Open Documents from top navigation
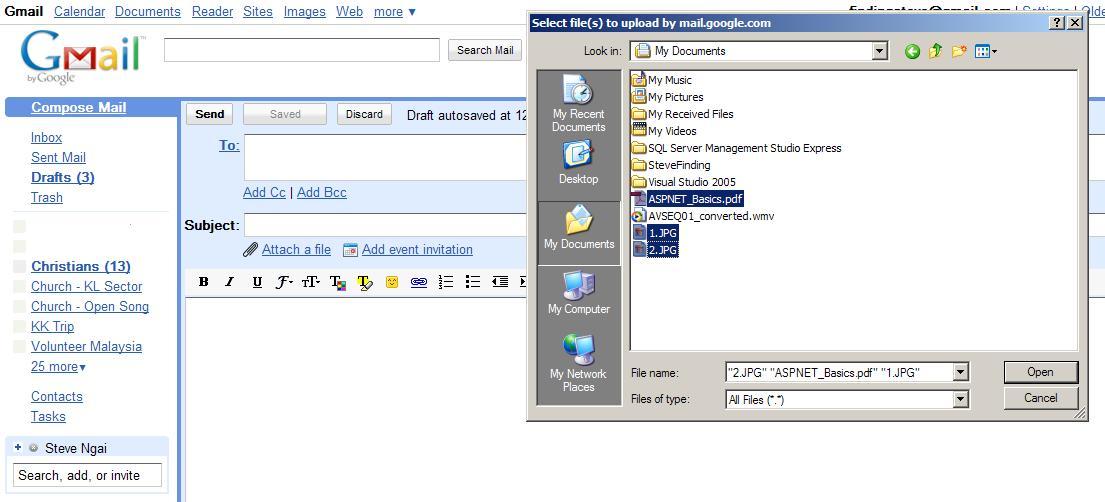This screenshot has height=502, width=1105. pyautogui.click(x=148, y=12)
